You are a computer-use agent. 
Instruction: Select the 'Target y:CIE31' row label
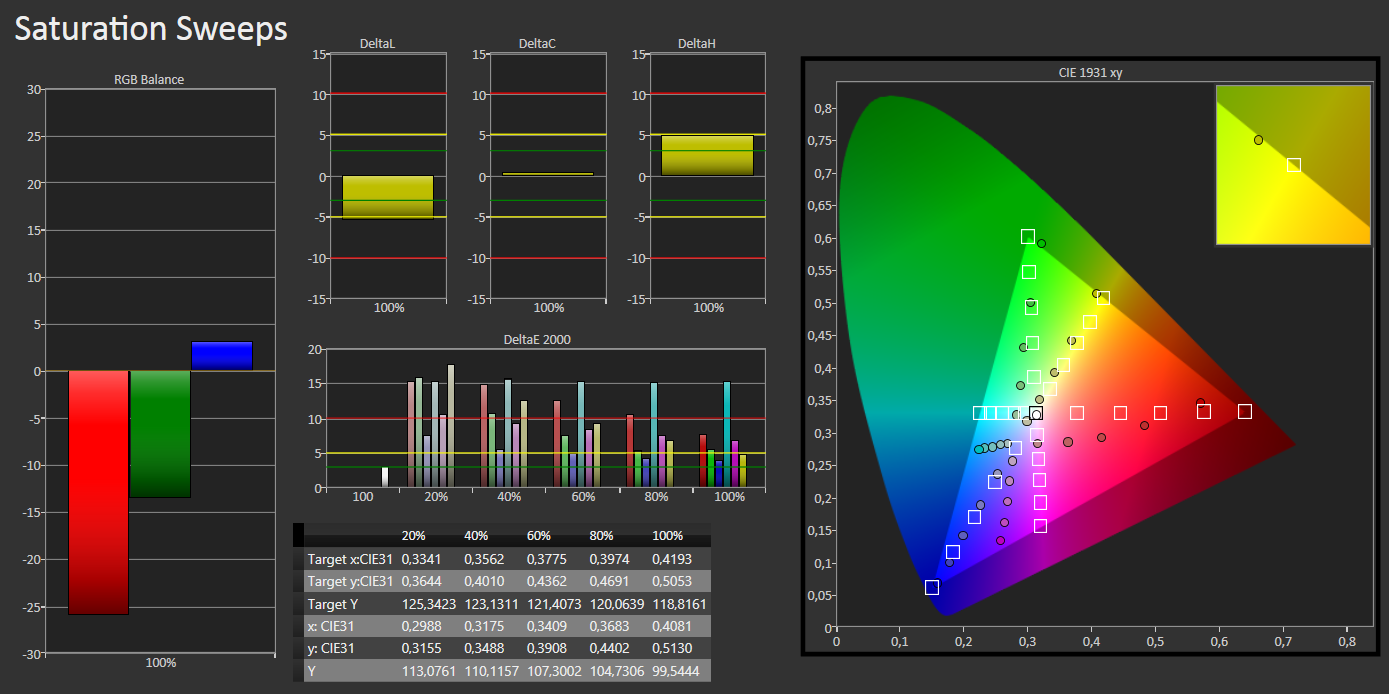350,581
